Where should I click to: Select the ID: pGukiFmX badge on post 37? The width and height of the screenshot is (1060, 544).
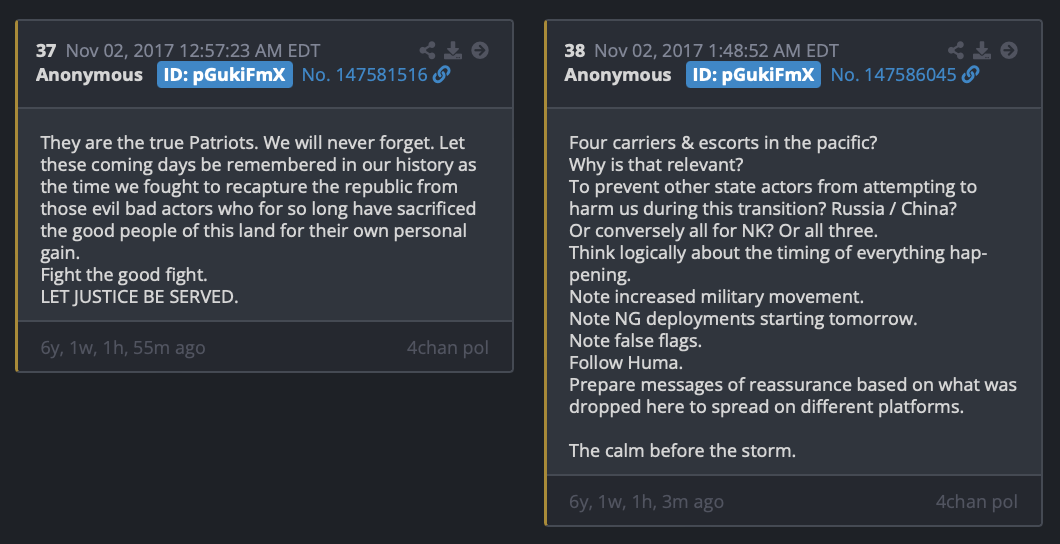pyautogui.click(x=225, y=75)
